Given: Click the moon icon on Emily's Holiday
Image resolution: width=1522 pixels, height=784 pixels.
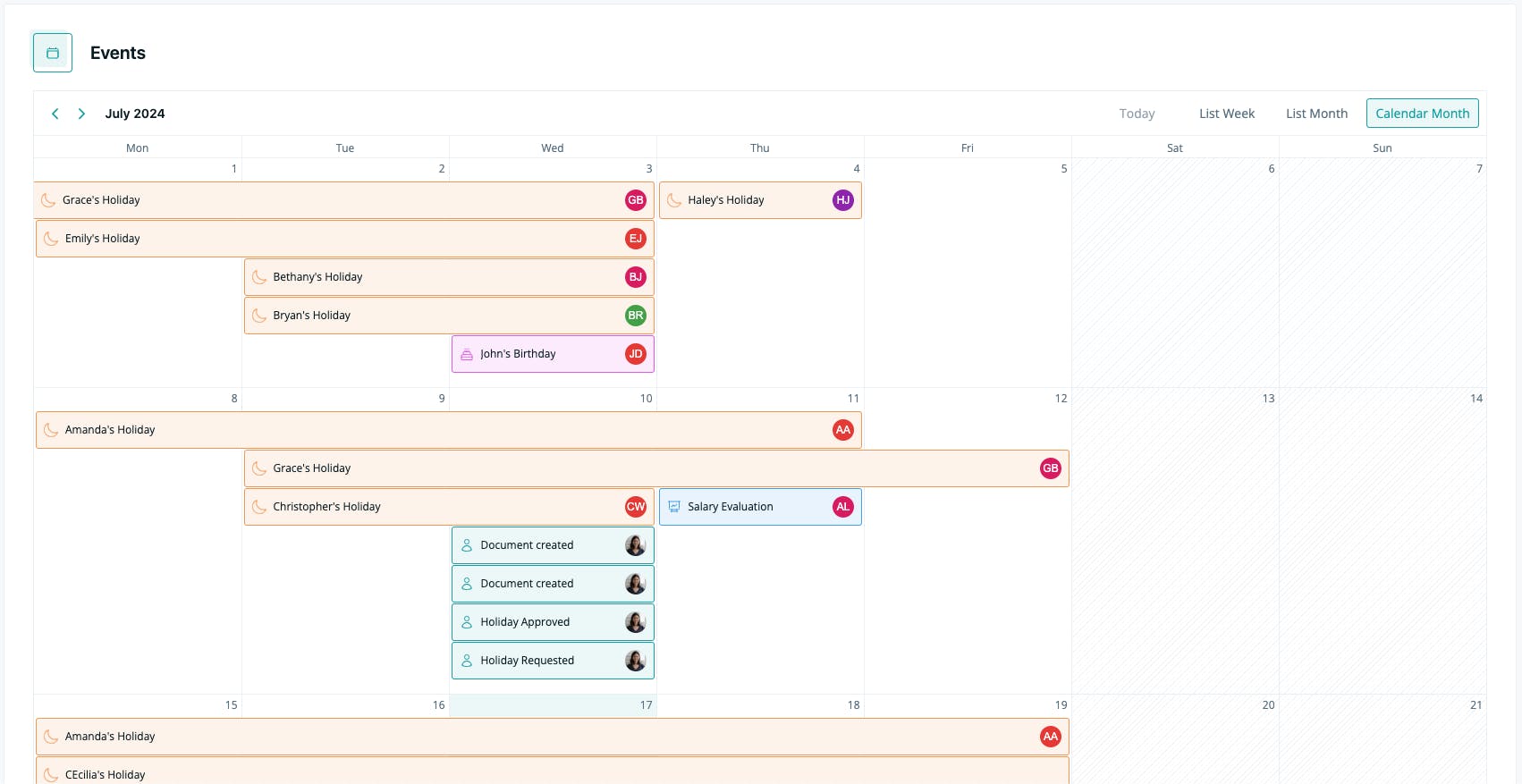Looking at the screenshot, I should [51, 239].
